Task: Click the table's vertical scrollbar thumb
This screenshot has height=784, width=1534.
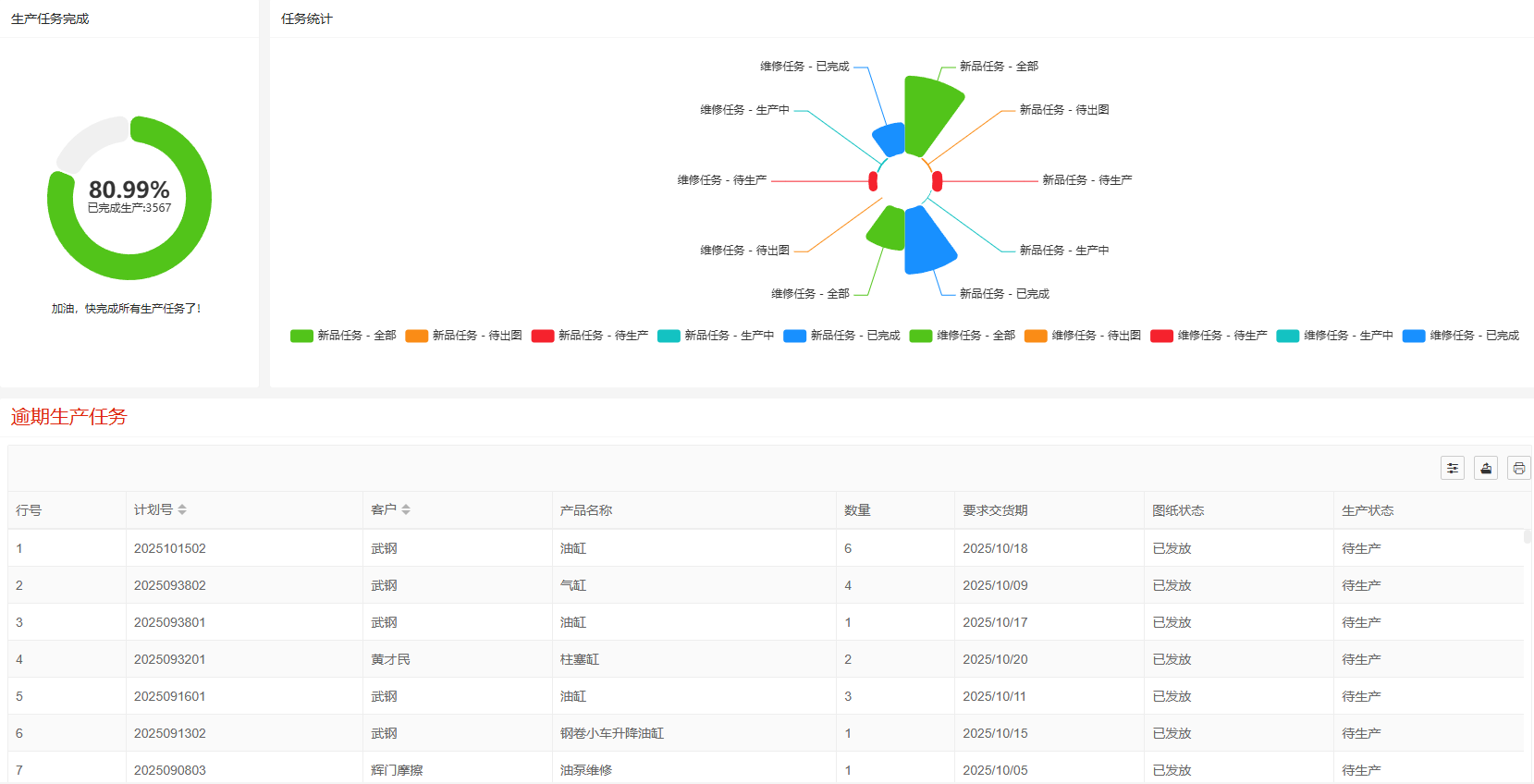Action: (1528, 536)
